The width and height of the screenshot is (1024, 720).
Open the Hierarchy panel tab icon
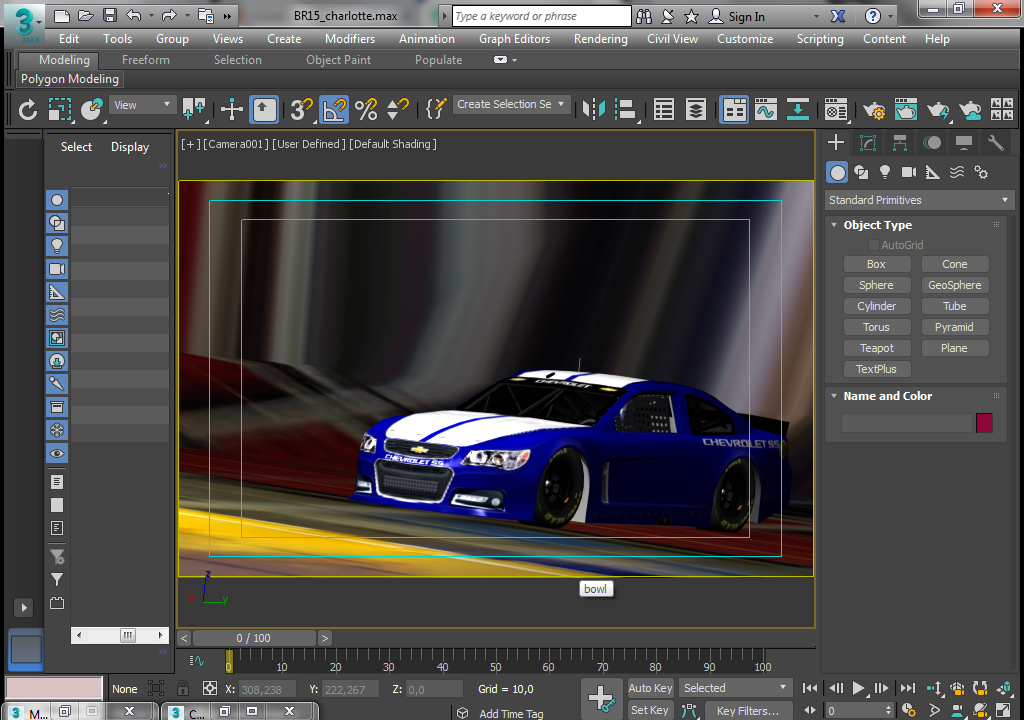point(899,142)
